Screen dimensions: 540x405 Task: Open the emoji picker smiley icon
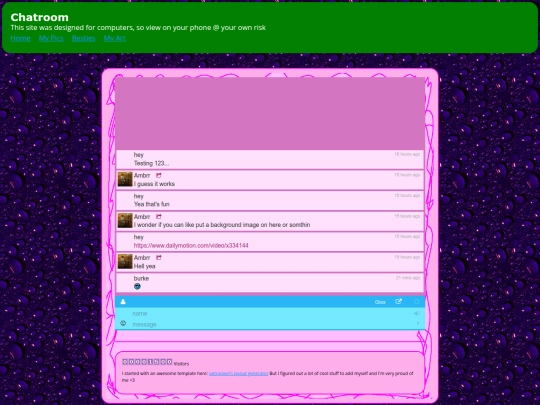pos(123,323)
